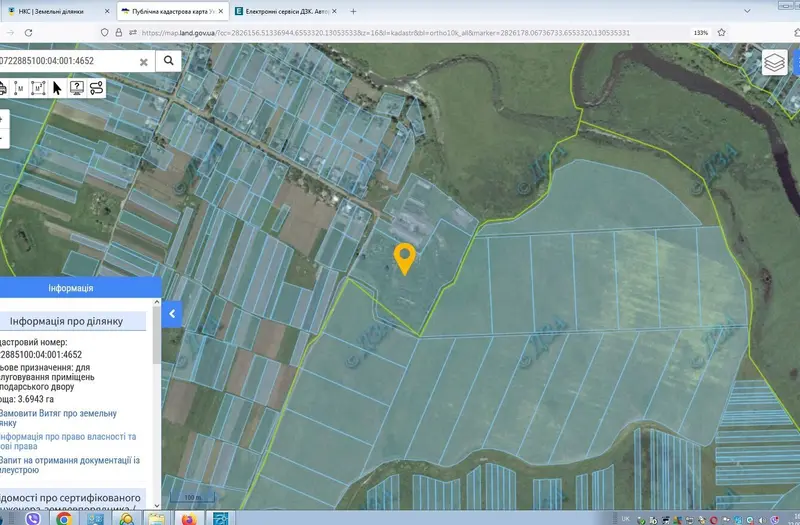Viewport: 800px width, 525px height.
Task: Open Замовити Витяг про земельну ділянку link
Action: pos(58,418)
